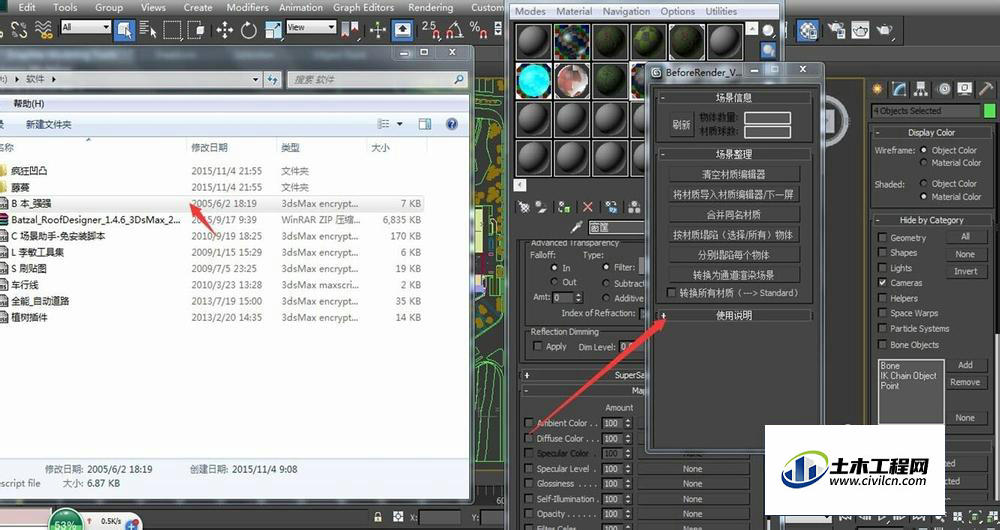Uncheck the Cameras hide category box

pyautogui.click(x=882, y=283)
